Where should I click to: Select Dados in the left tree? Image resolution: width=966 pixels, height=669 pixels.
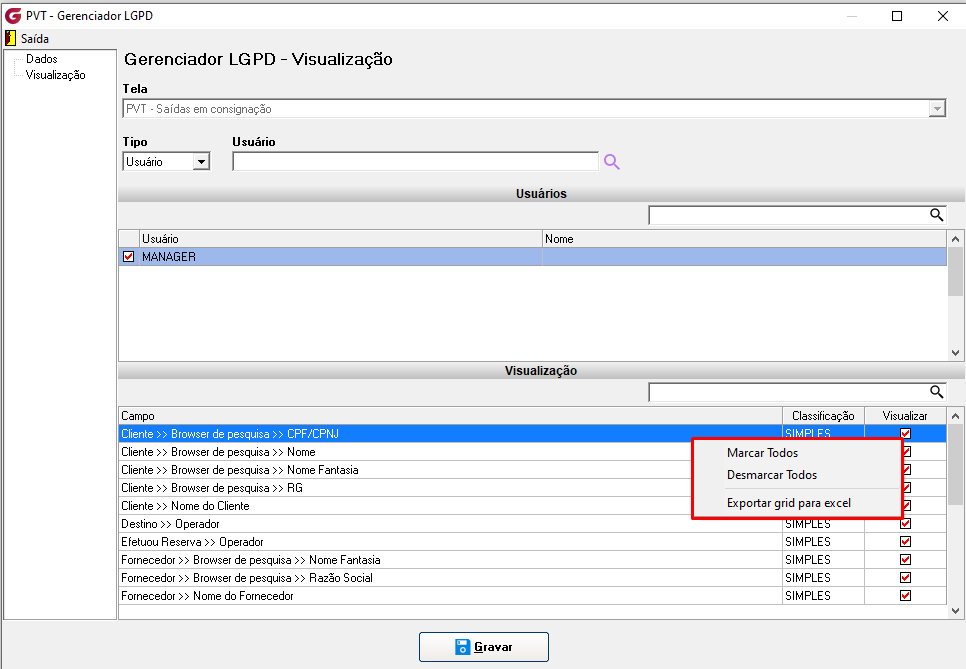click(x=41, y=59)
